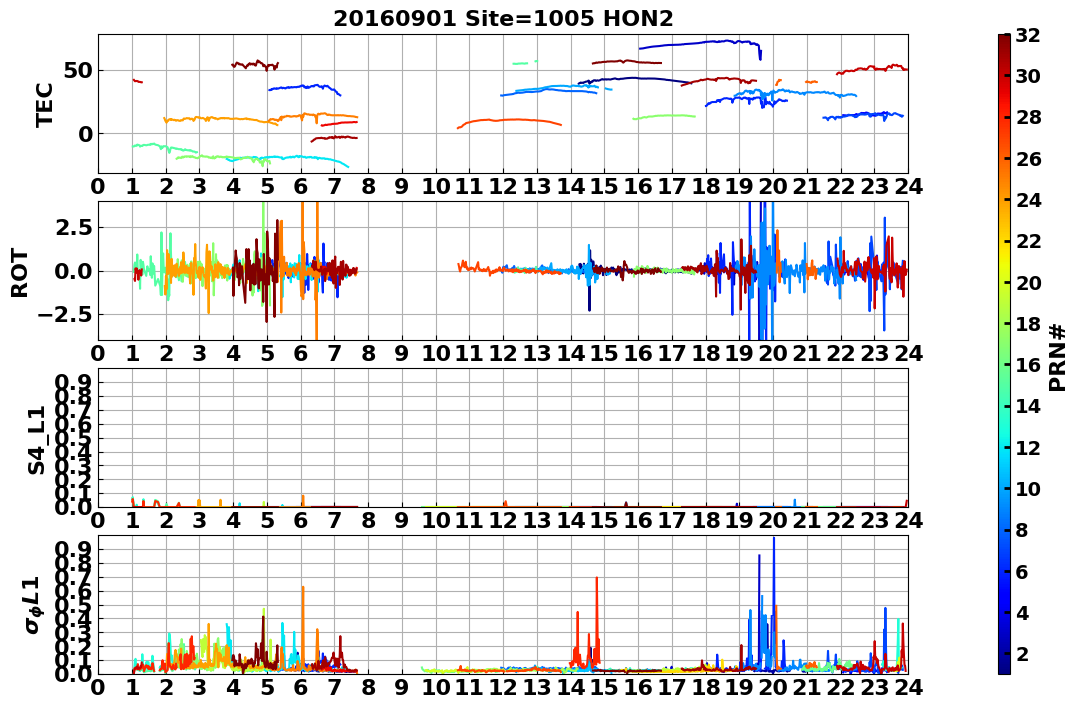Click the blue ROT downward spike near hour 14.5

589,289
